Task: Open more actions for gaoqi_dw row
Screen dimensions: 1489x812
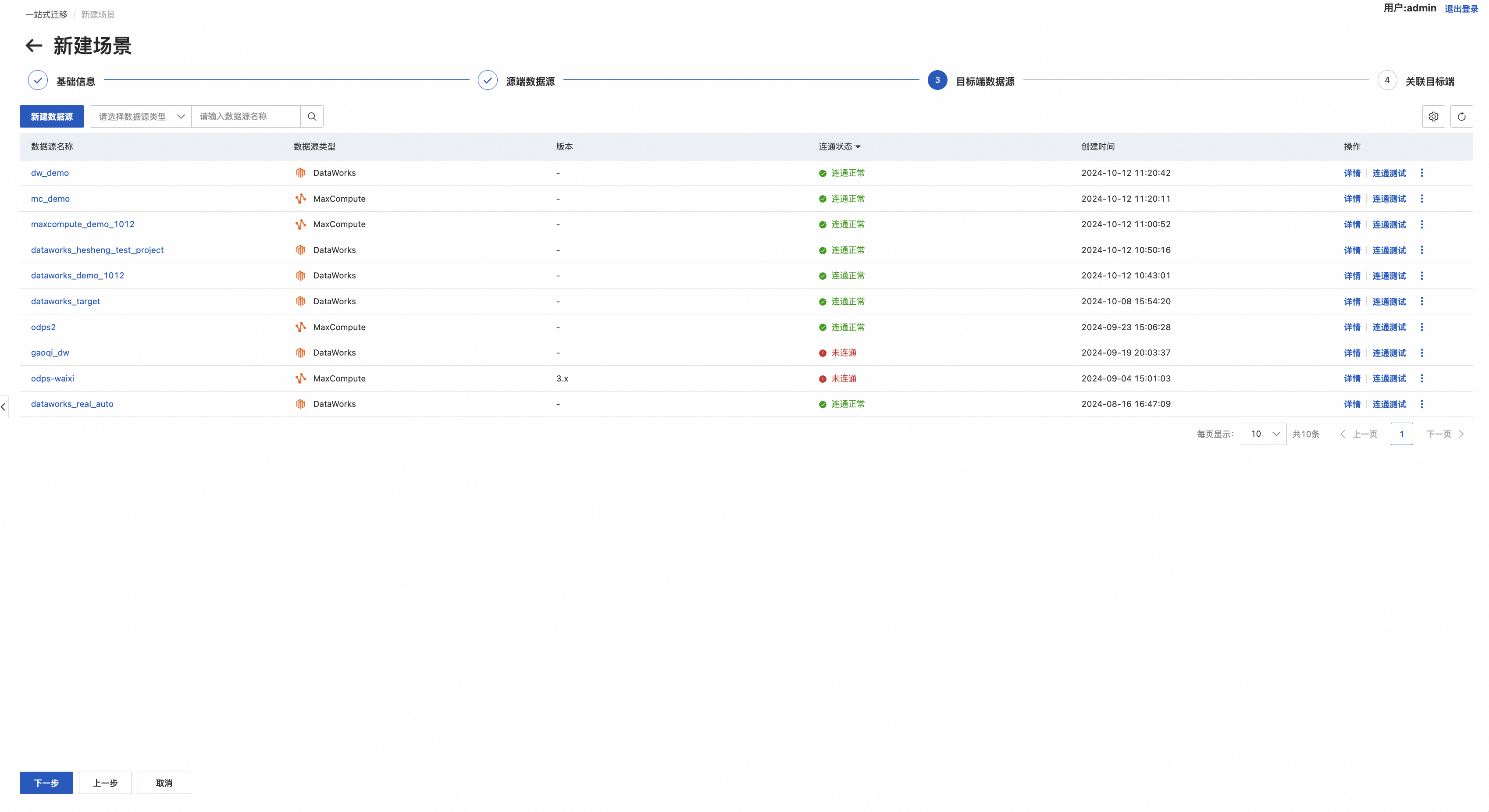Action: (1422, 353)
